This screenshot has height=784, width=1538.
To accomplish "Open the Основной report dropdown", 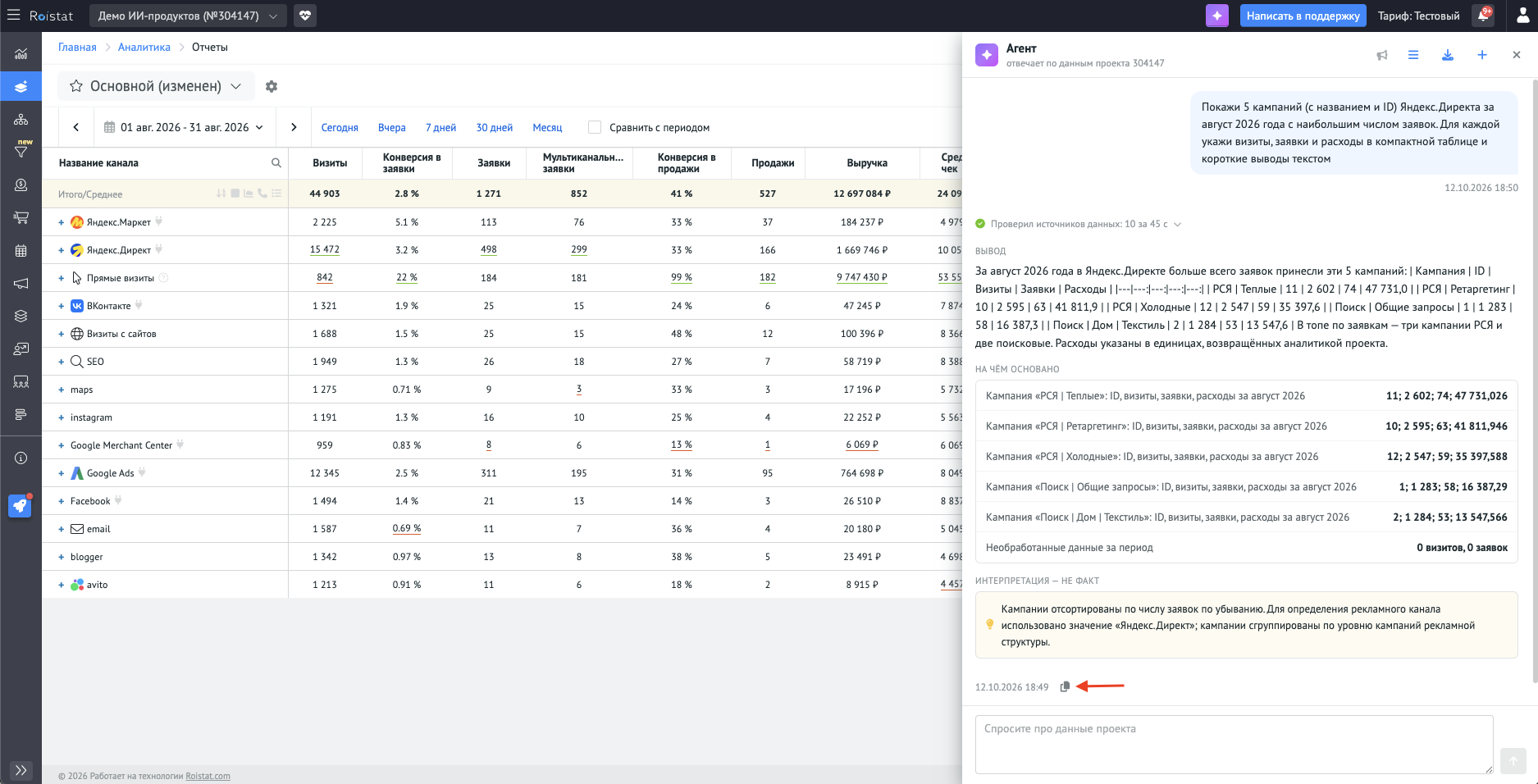I will coord(156,86).
